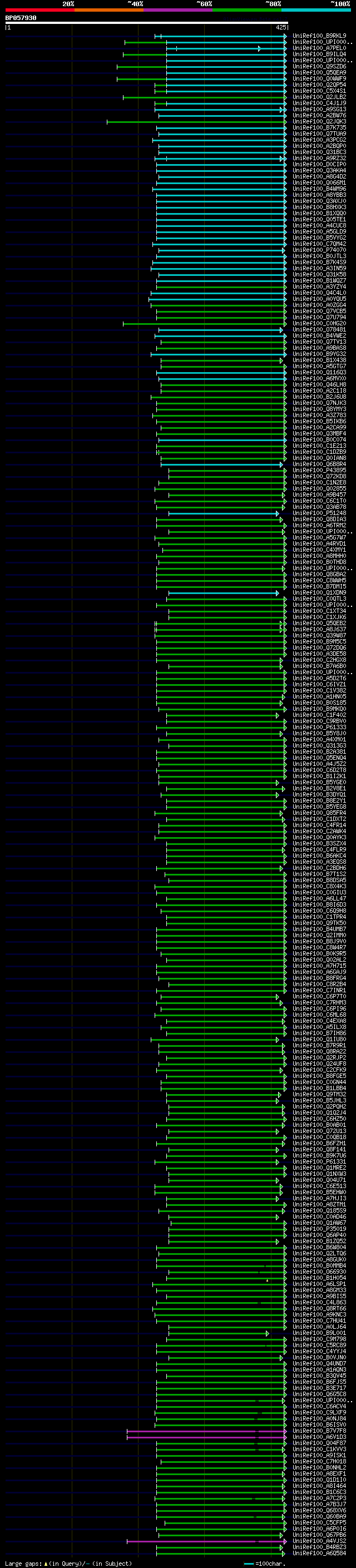This screenshot has height=1568, width=356.
Task: Open hit UniRef100_Q2QP54
Action: pyautogui.click(x=319, y=85)
